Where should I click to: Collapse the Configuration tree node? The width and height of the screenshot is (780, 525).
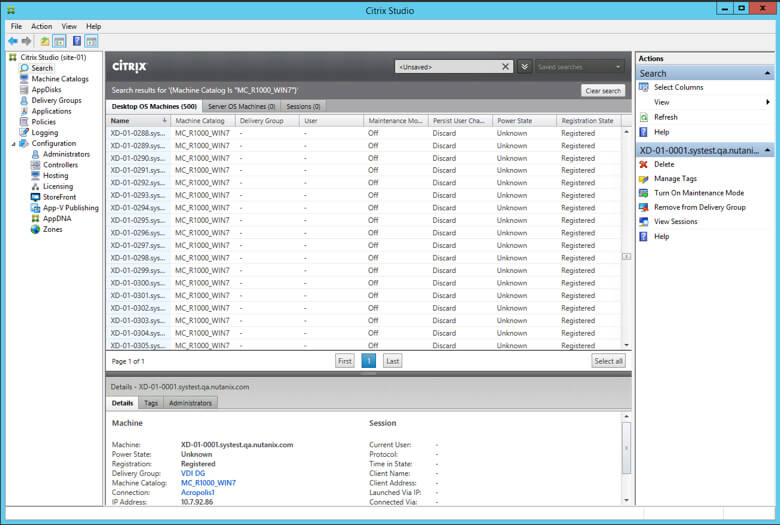pos(14,144)
